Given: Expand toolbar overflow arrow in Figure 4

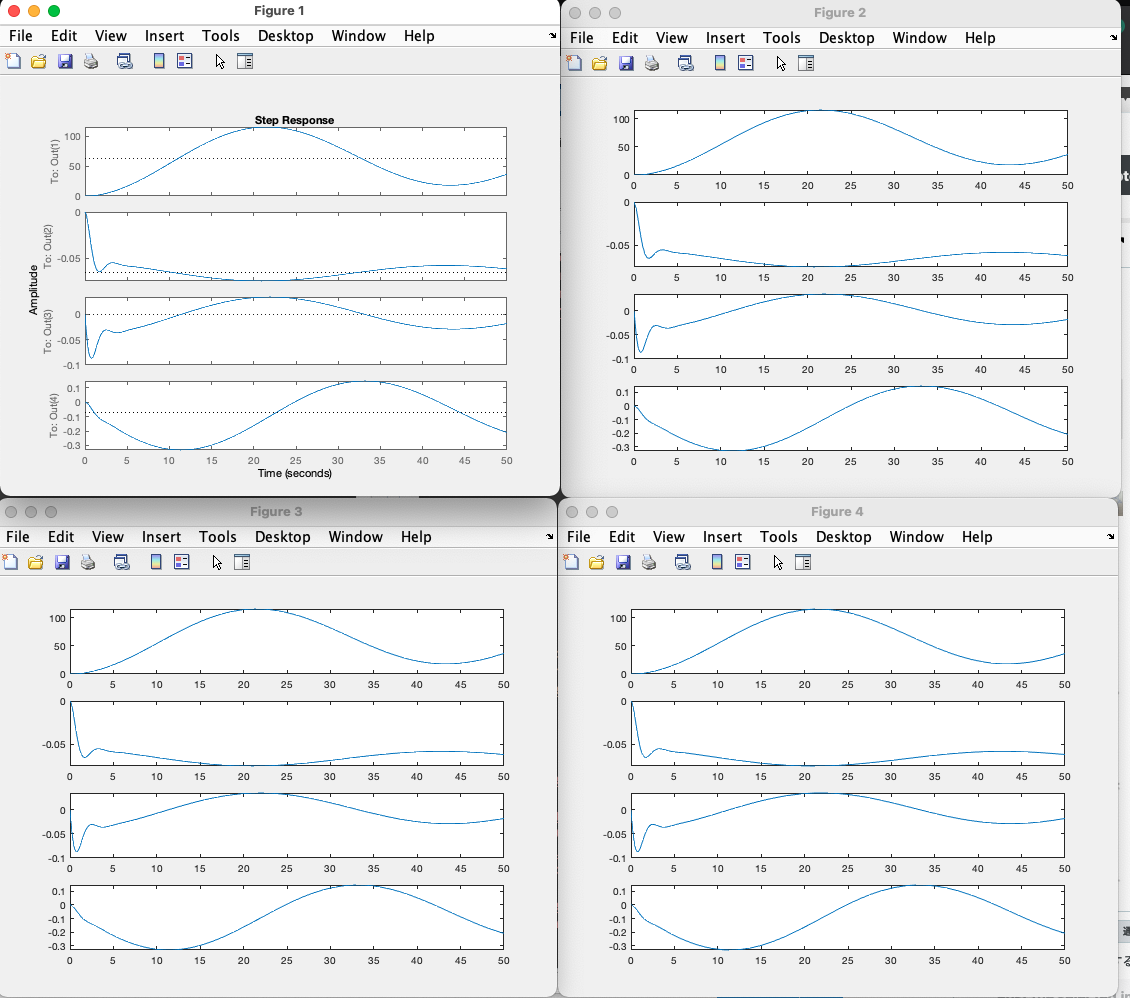Looking at the screenshot, I should click(1111, 537).
